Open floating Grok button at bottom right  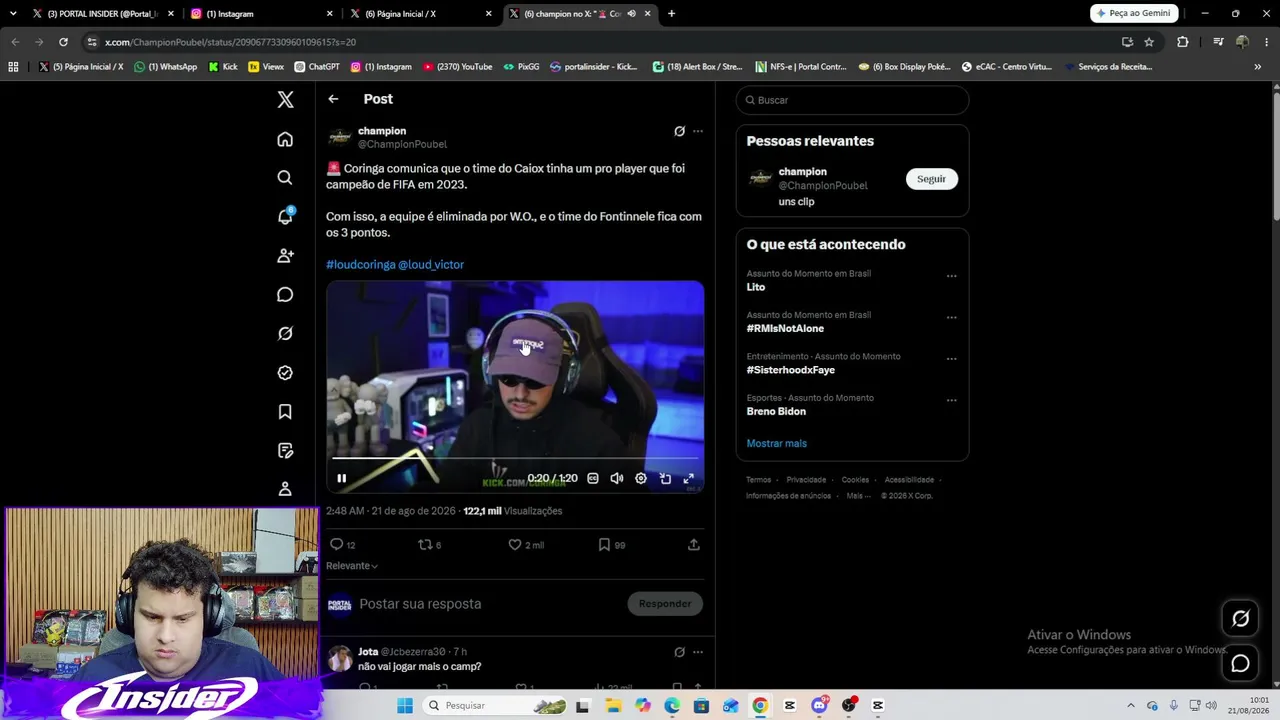[1241, 619]
